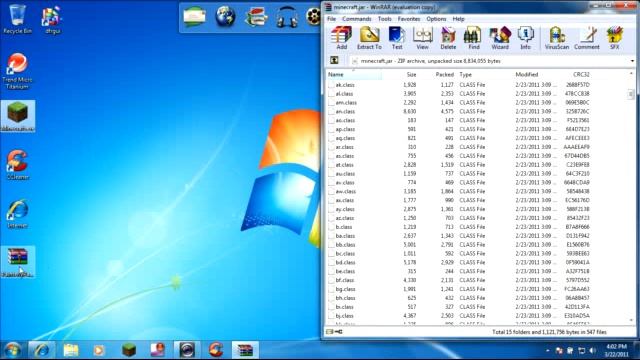Click the up one level folder icon
Viewport: 640px width, 360px height.
pos(334,60)
